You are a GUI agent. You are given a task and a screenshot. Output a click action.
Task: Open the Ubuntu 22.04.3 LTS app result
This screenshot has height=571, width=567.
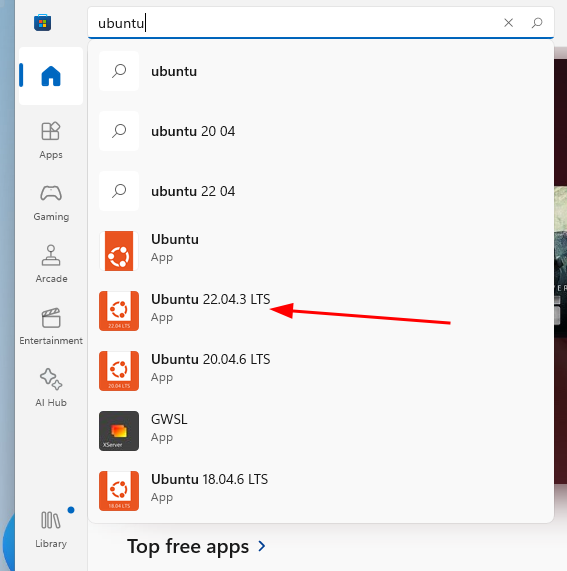click(x=321, y=311)
